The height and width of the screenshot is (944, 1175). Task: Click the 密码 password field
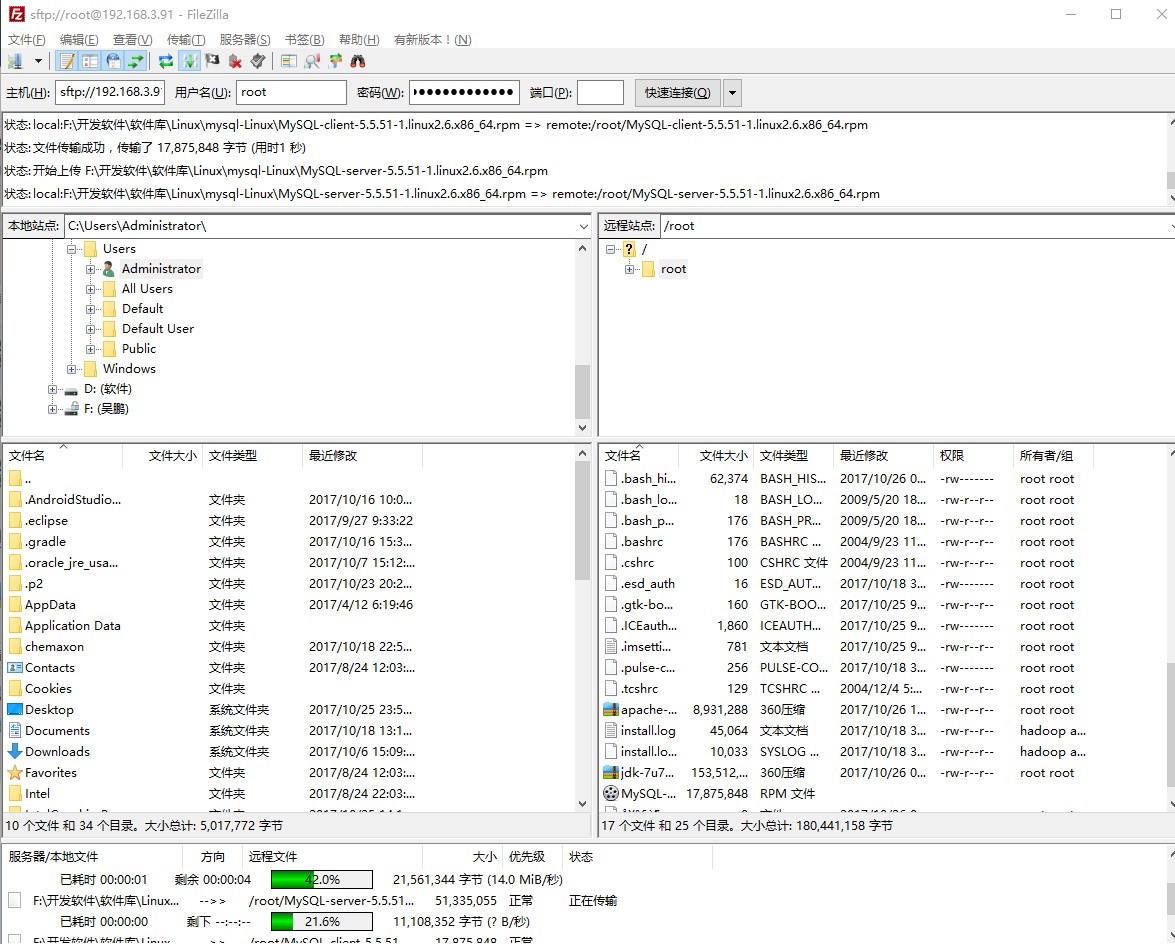(x=465, y=92)
